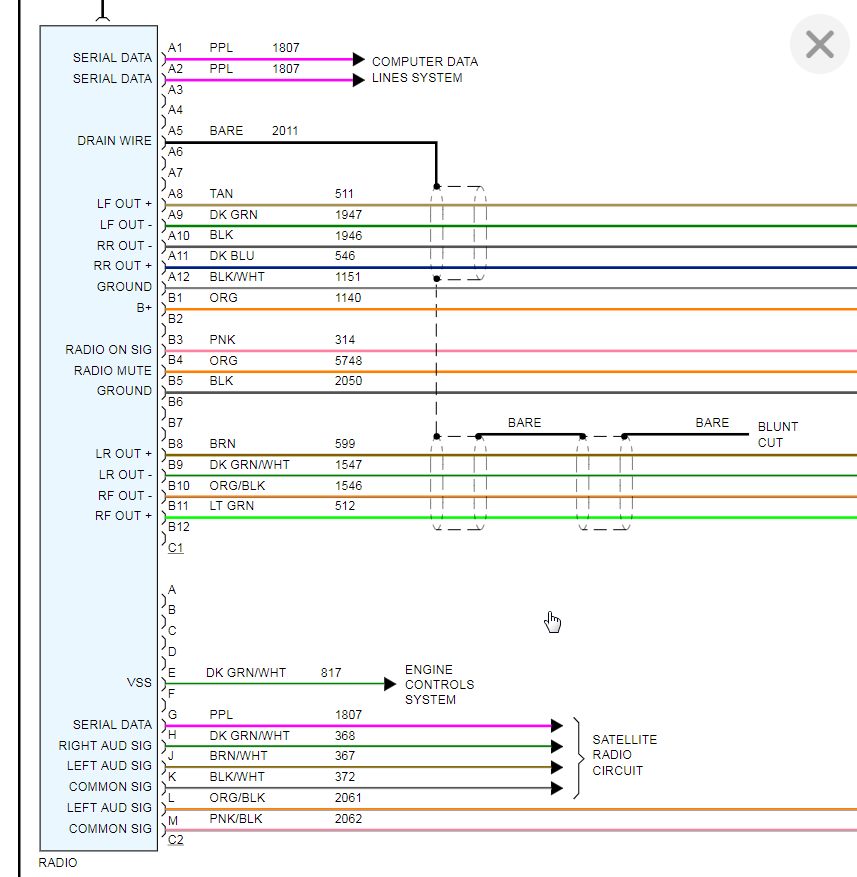Click the RADIO ON SIG pin label
The image size is (857, 877).
coord(109,350)
